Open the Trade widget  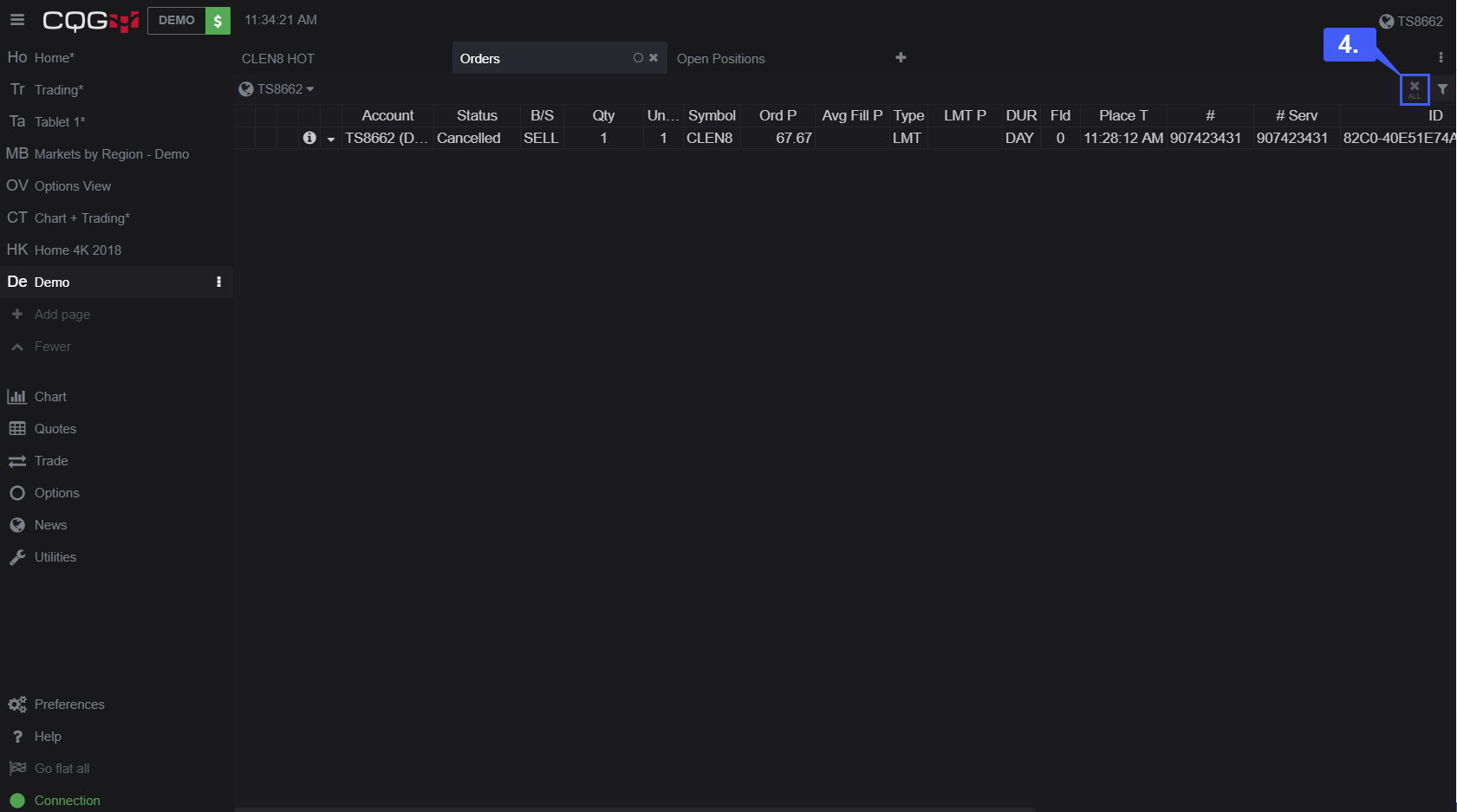116,461
